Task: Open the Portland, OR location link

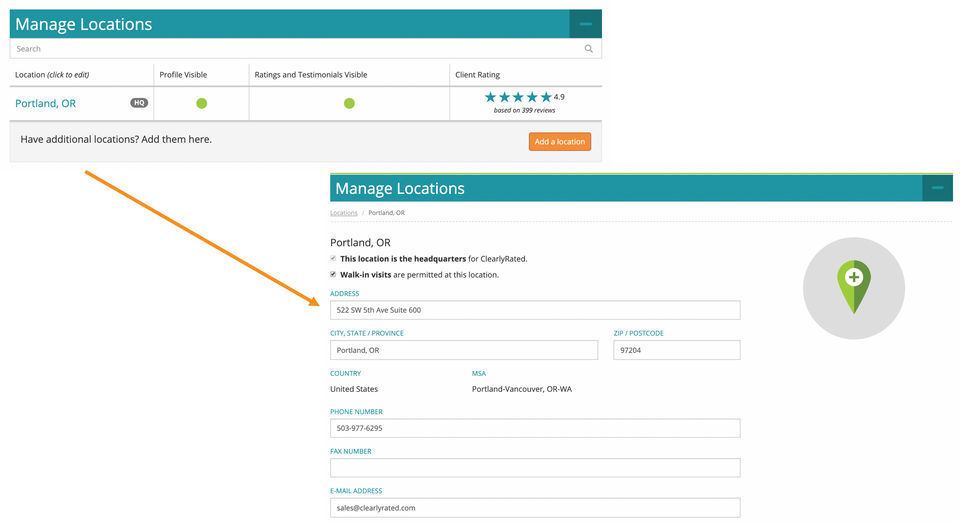Action: 45,104
